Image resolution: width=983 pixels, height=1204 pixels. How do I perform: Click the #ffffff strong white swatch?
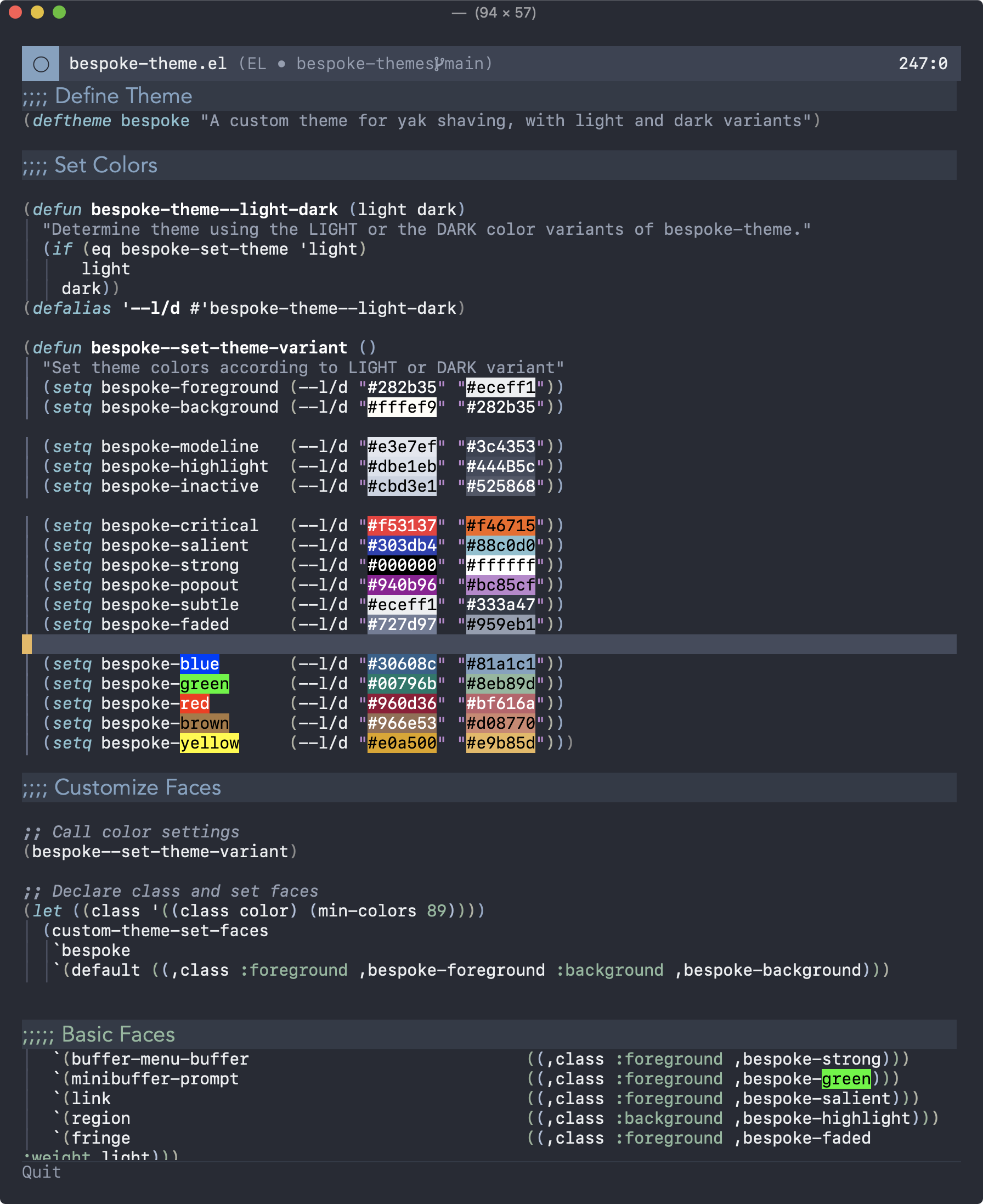501,565
